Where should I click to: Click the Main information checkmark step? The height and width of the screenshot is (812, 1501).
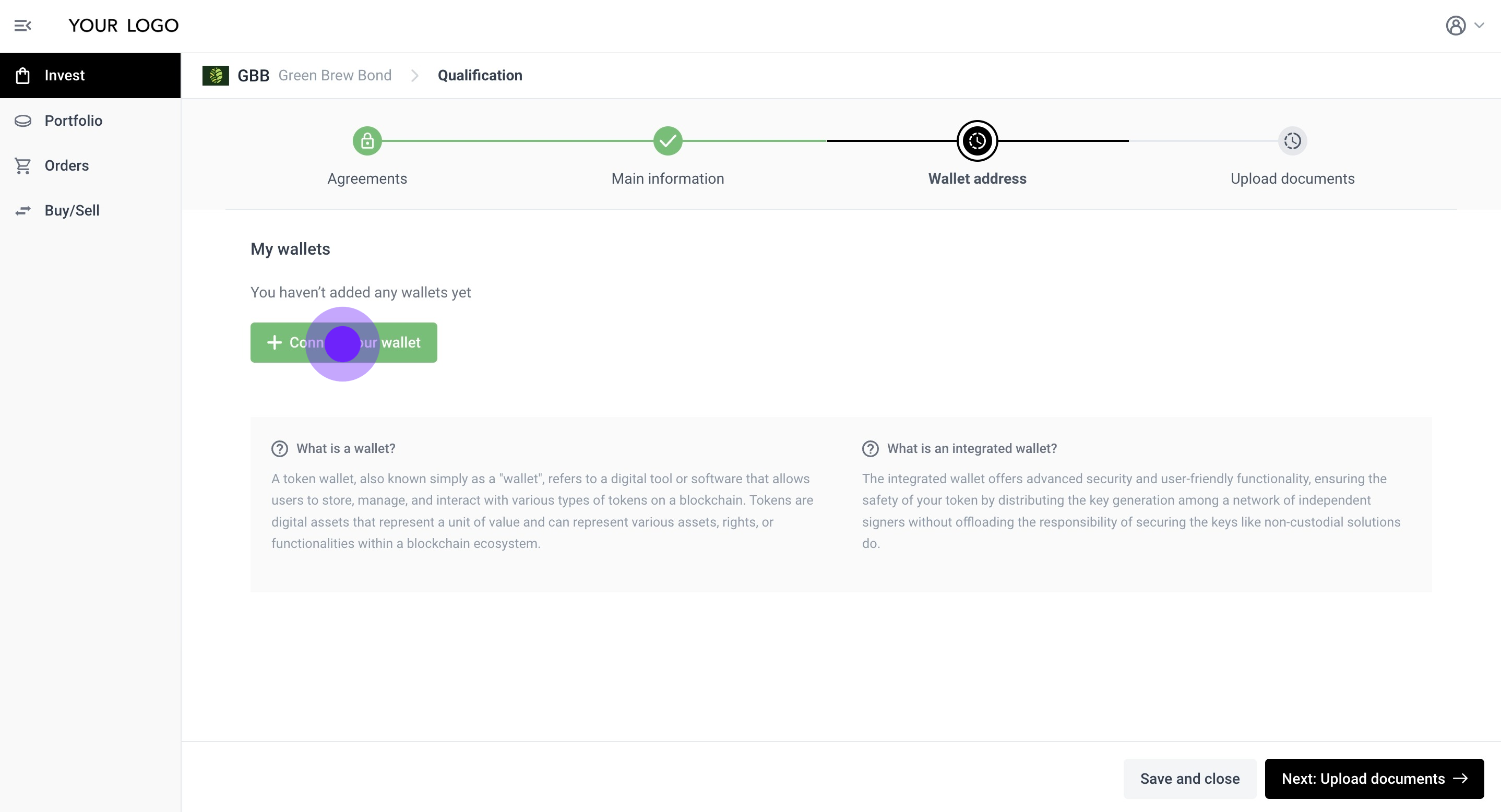668,141
